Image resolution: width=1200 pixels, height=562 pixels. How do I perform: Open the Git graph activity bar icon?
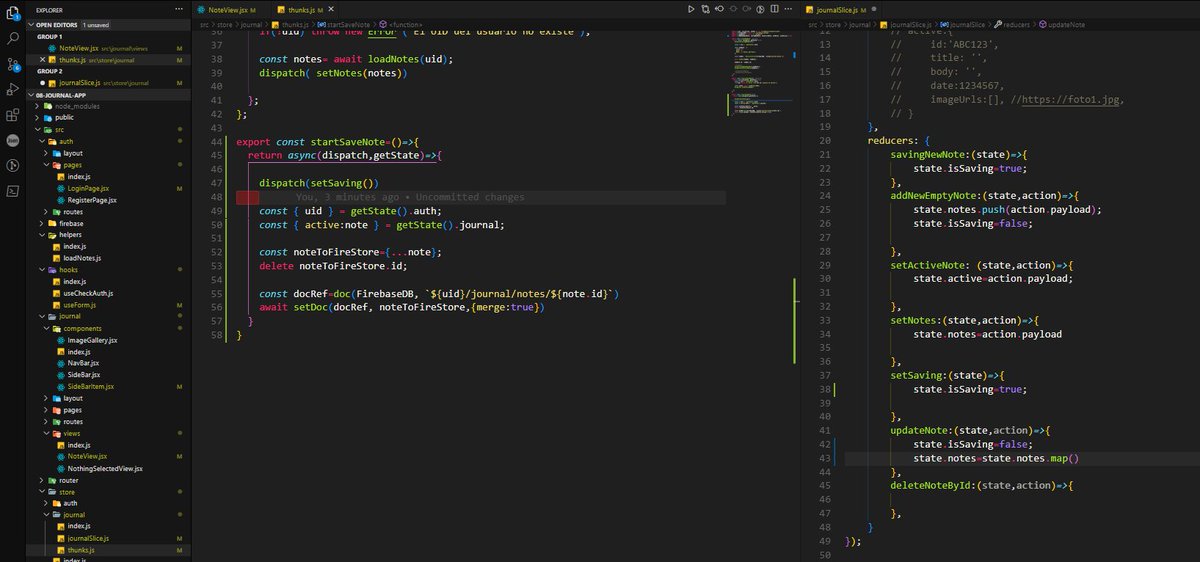tap(13, 165)
